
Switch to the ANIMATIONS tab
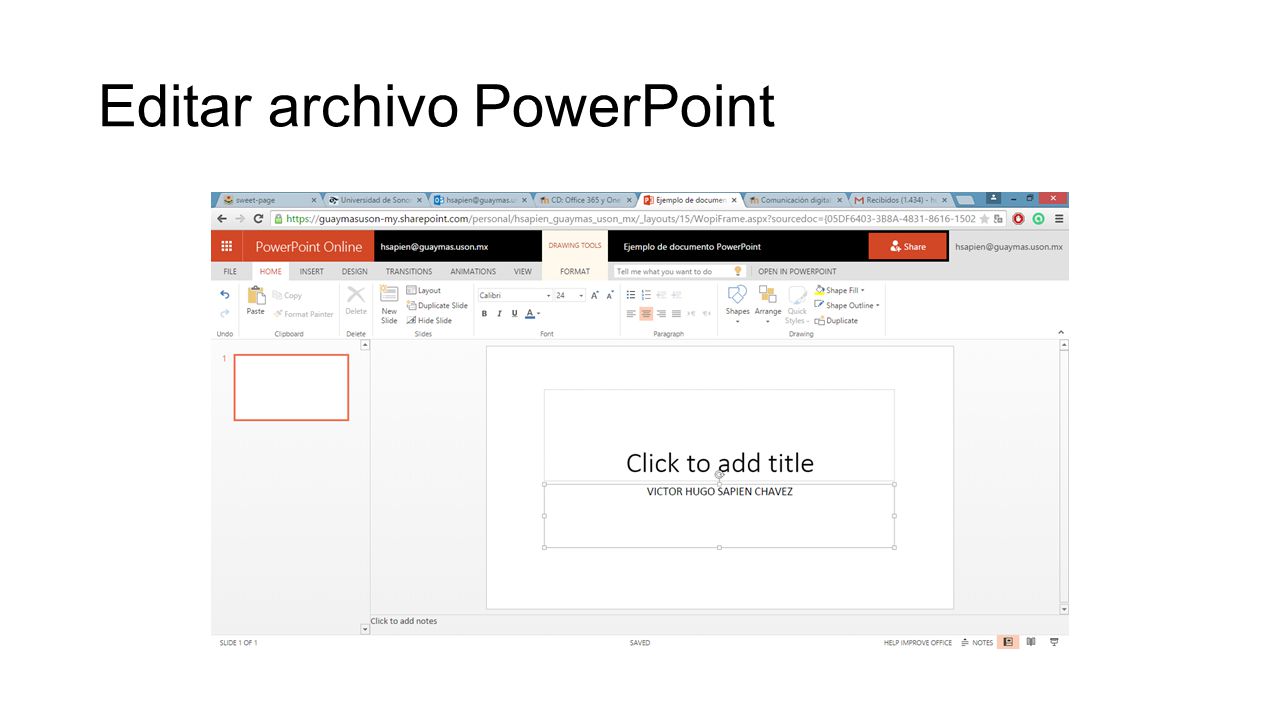pos(473,271)
